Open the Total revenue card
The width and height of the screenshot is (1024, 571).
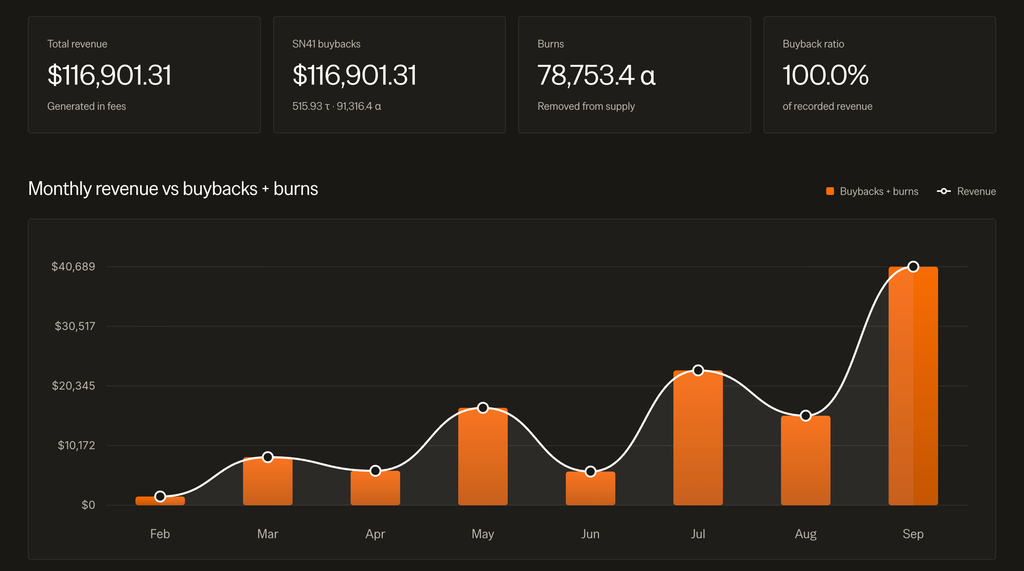(x=144, y=75)
